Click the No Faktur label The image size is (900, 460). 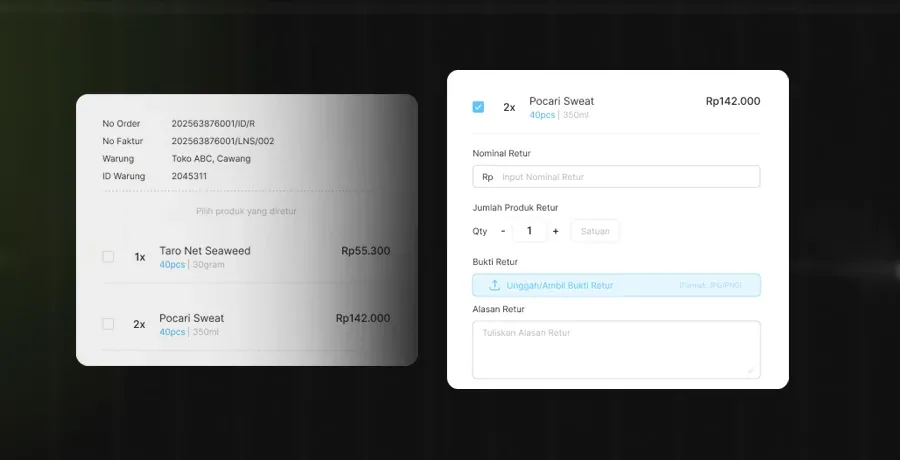123,141
